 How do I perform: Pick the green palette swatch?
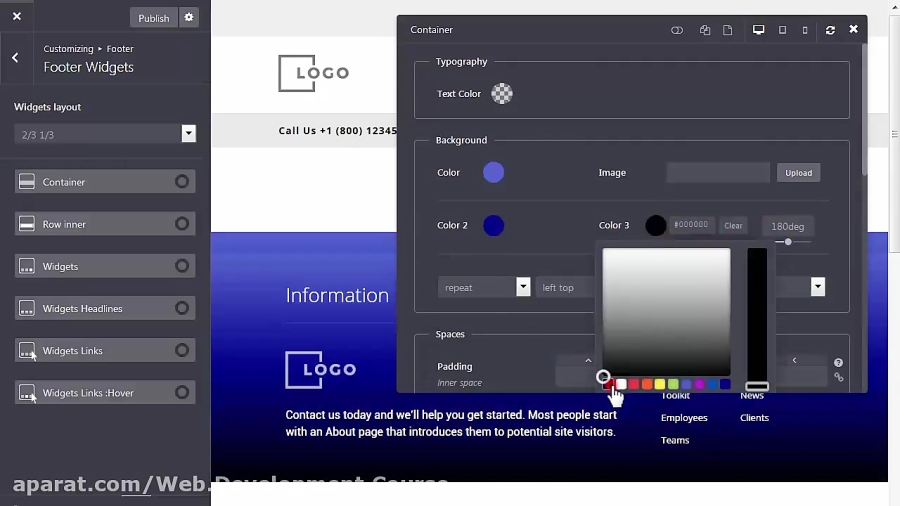click(x=673, y=384)
